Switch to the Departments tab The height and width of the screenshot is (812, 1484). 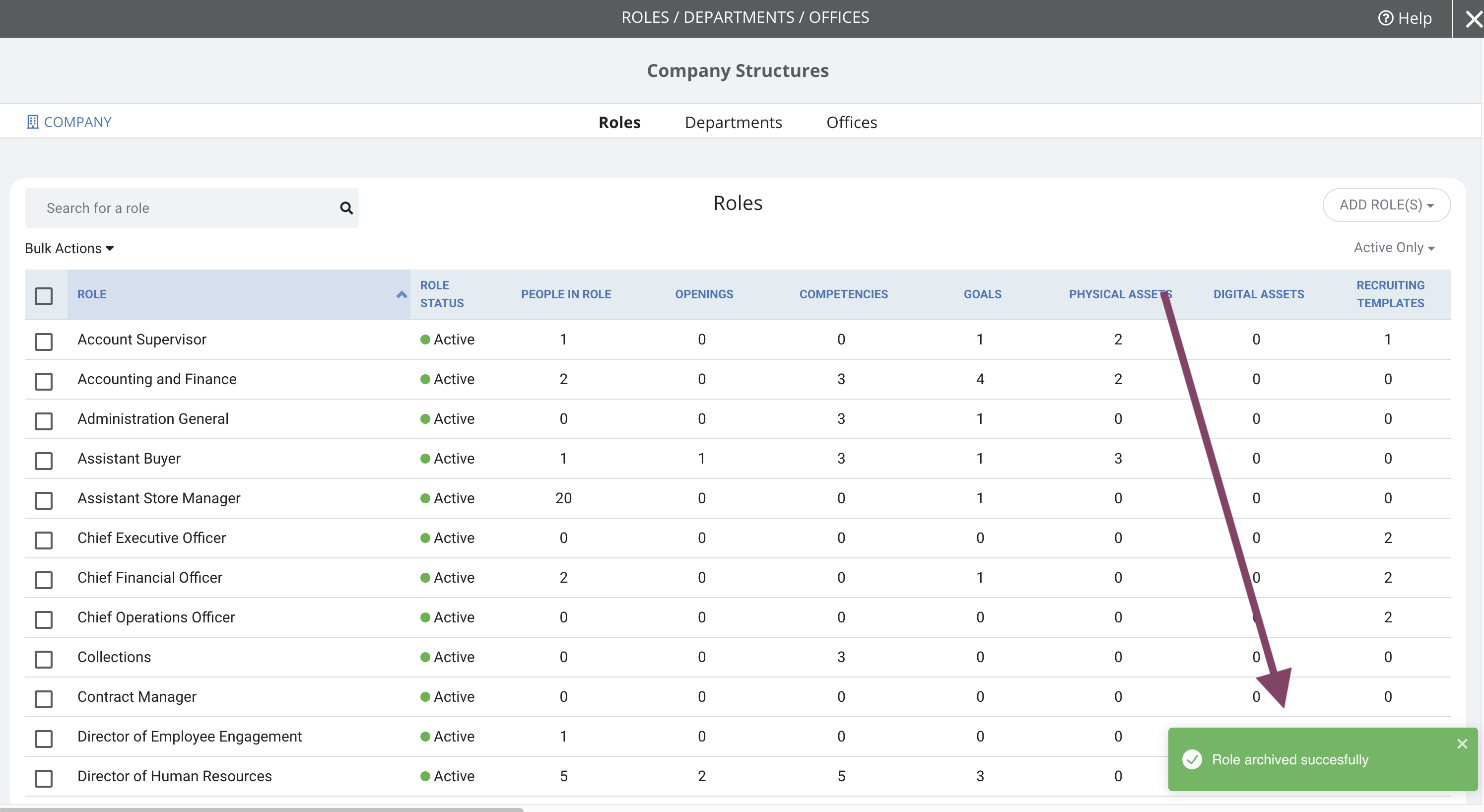(734, 122)
